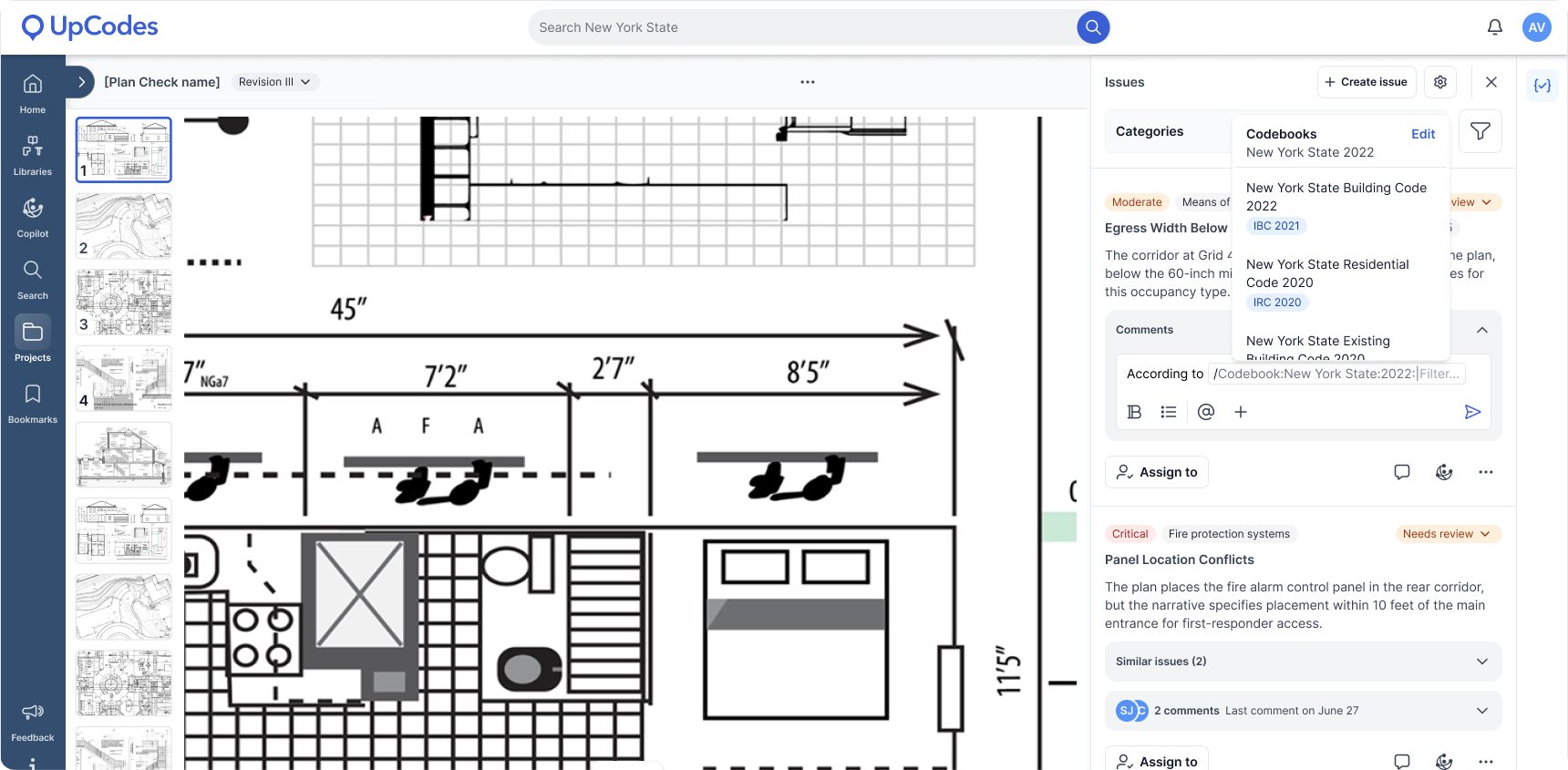Click the blue search magnifier button

pyautogui.click(x=1093, y=27)
